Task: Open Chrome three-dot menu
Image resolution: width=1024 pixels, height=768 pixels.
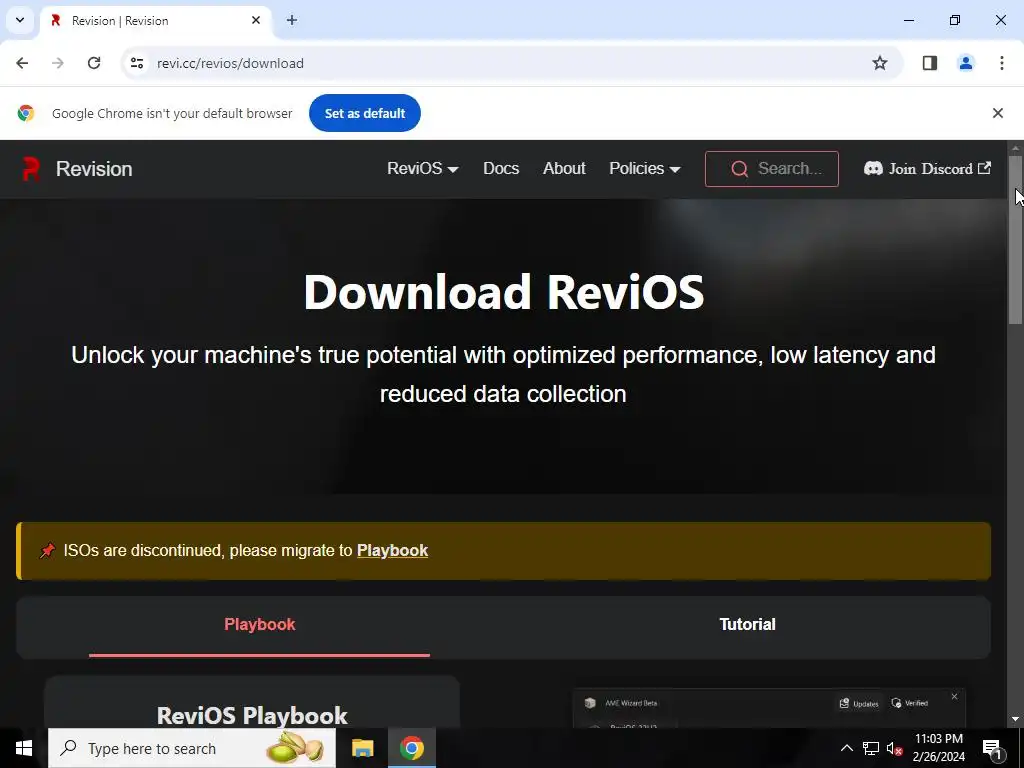Action: [x=1002, y=63]
